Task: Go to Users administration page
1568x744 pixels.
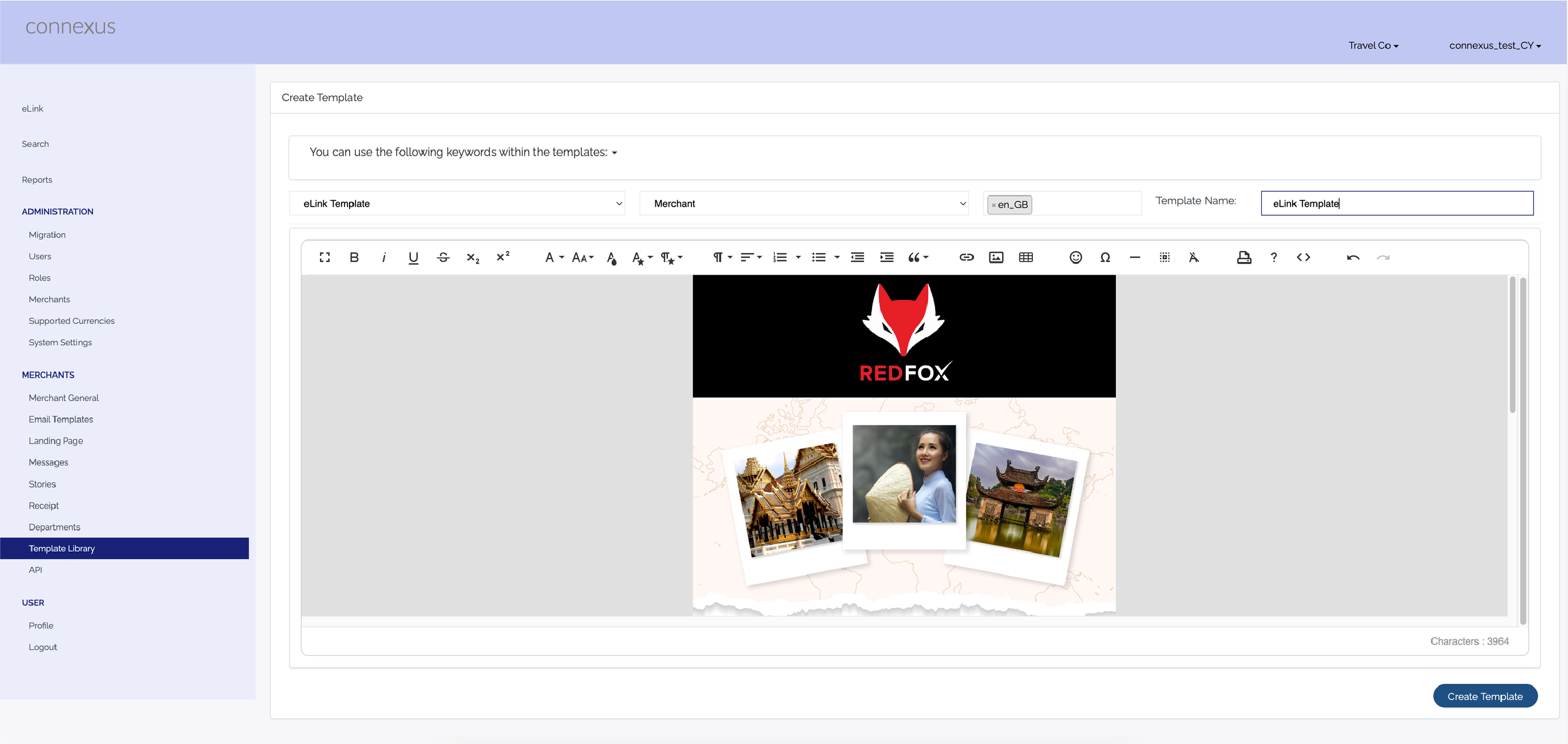Action: (x=39, y=256)
